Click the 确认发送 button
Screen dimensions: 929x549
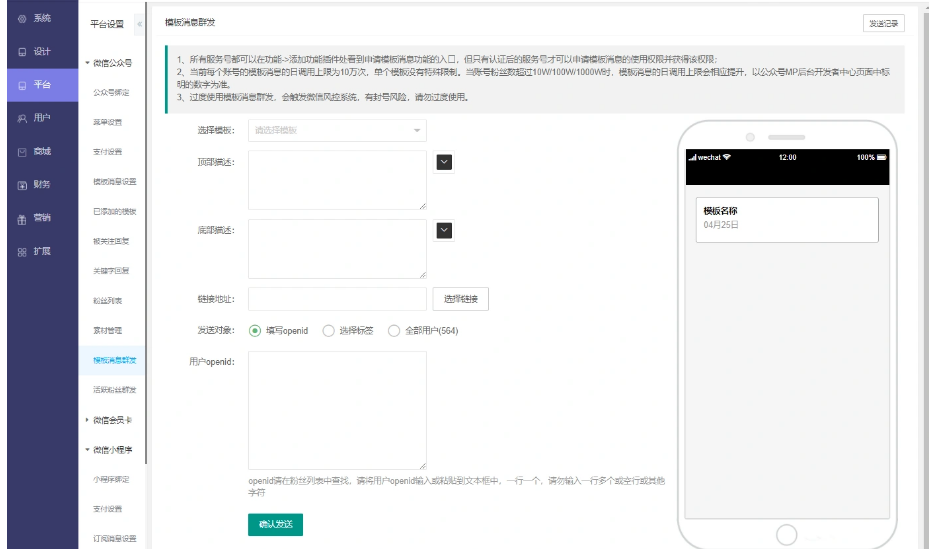click(275, 525)
